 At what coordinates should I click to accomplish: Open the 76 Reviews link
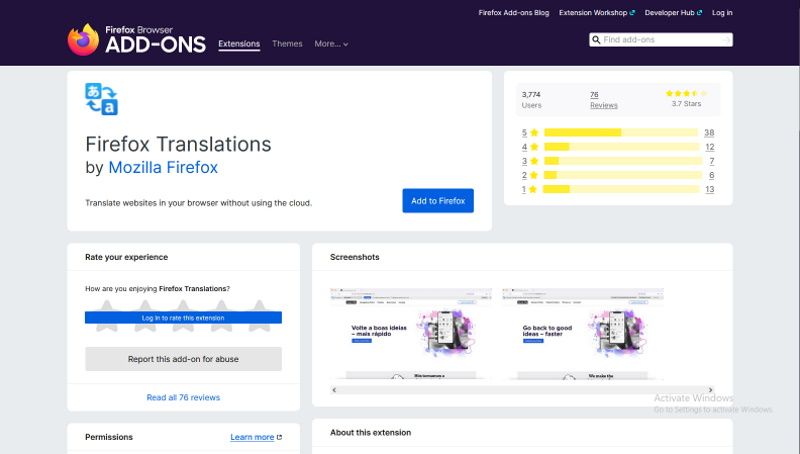point(604,100)
